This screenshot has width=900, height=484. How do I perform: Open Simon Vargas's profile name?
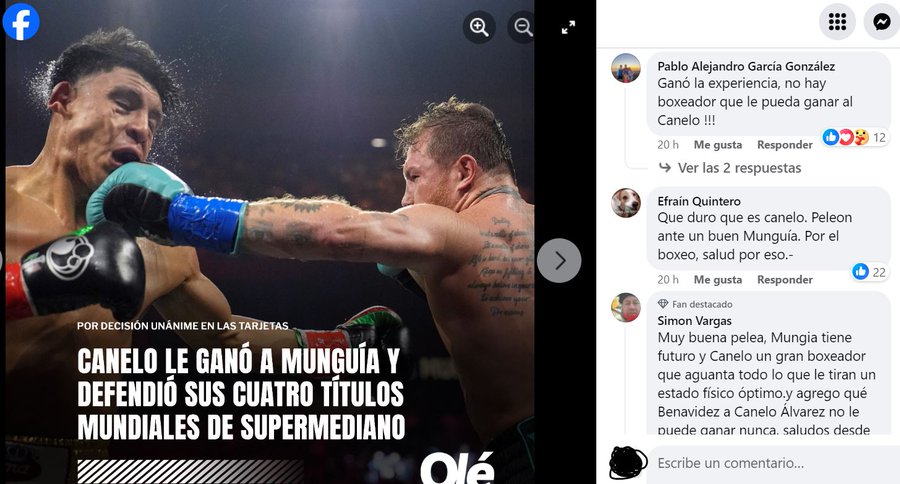[695, 320]
